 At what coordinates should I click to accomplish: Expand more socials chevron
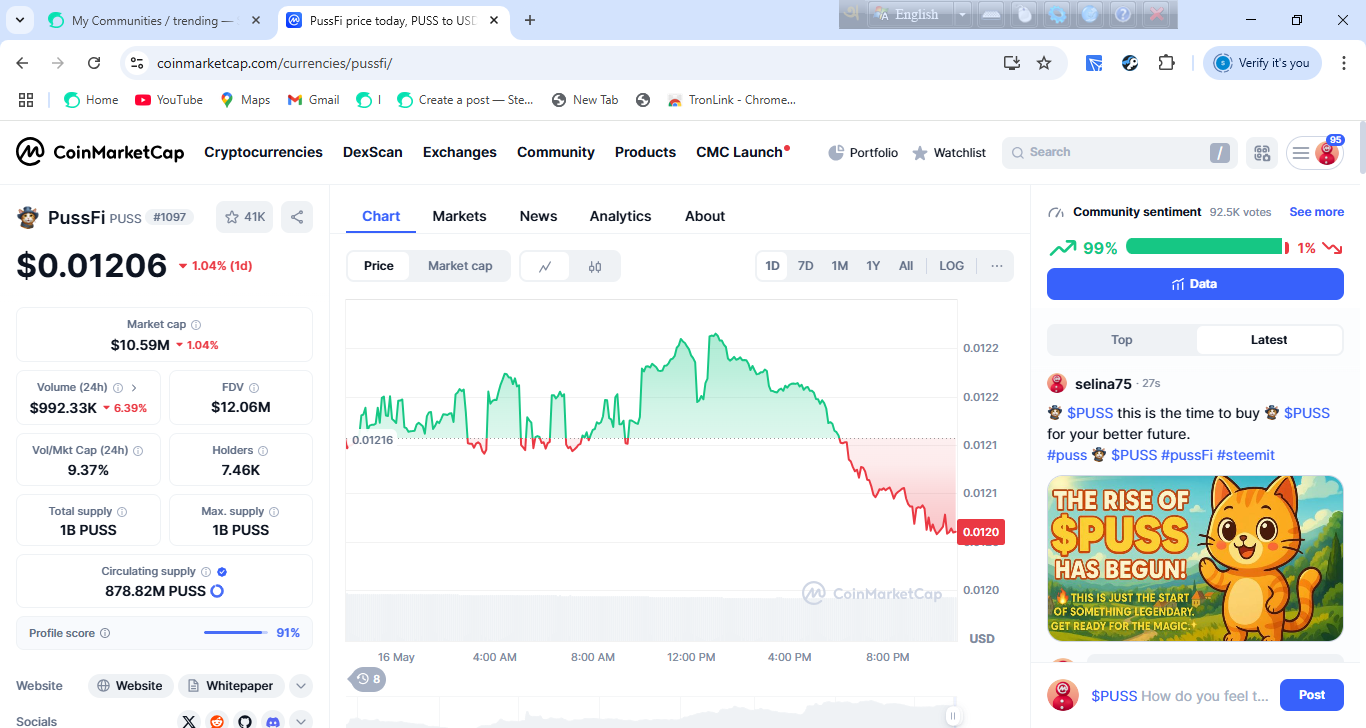tap(301, 721)
